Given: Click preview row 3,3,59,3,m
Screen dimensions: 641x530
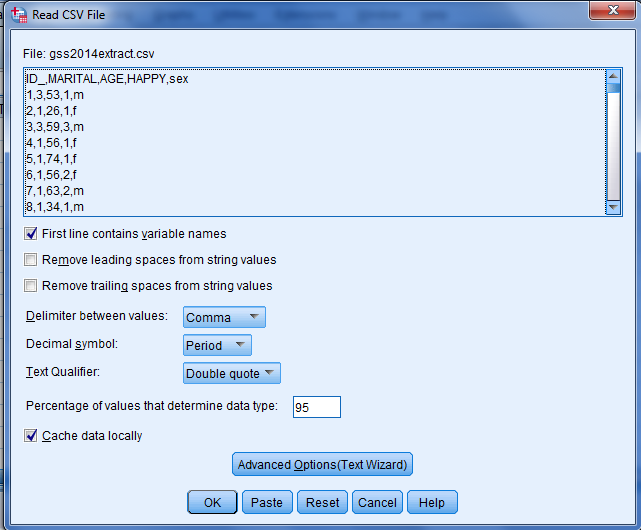Looking at the screenshot, I should (55, 127).
